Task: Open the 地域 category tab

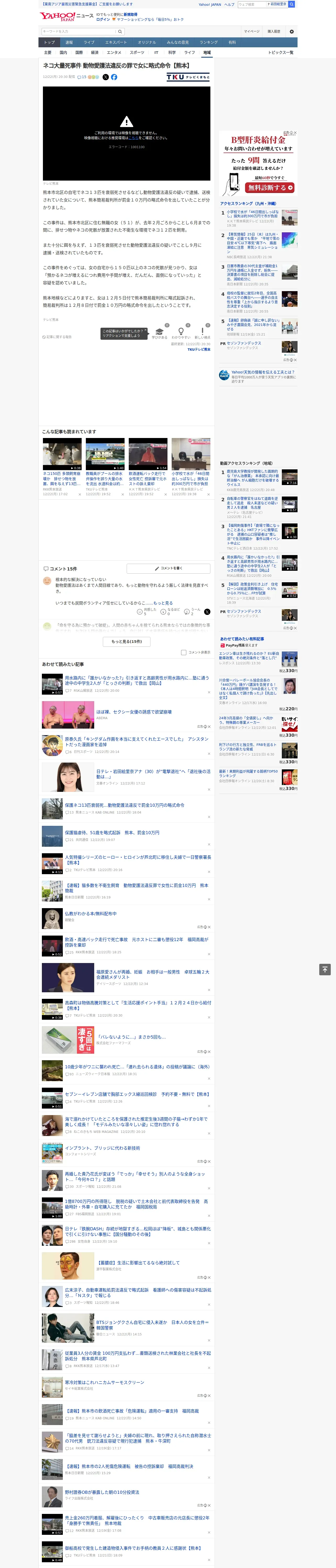Action: pos(207,52)
